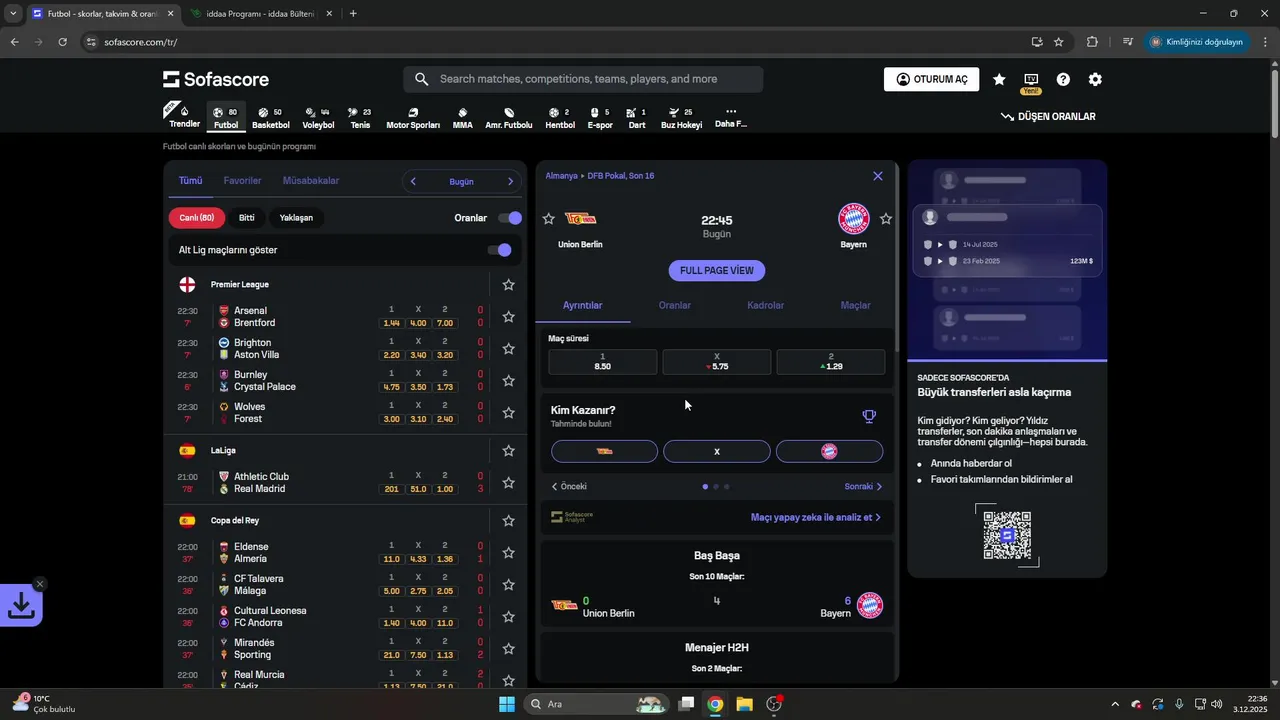Click the transfer promo QR code
Viewport: 1280px width, 720px height.
(1007, 535)
